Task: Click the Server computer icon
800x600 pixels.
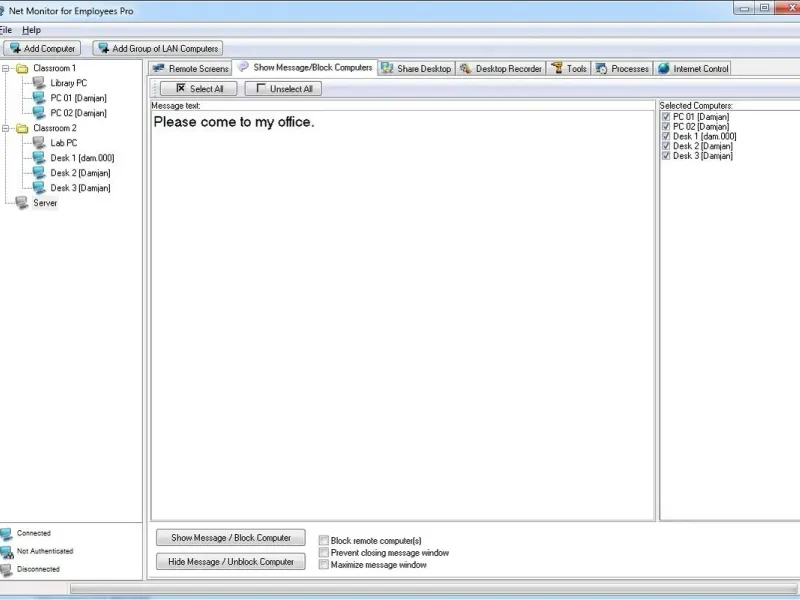Action: tap(22, 203)
